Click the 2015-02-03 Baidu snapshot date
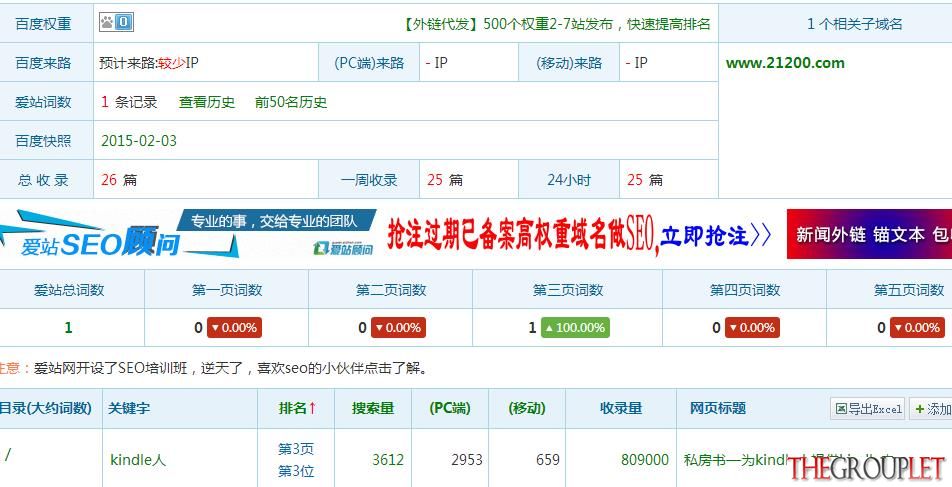The image size is (952, 487). tap(139, 141)
